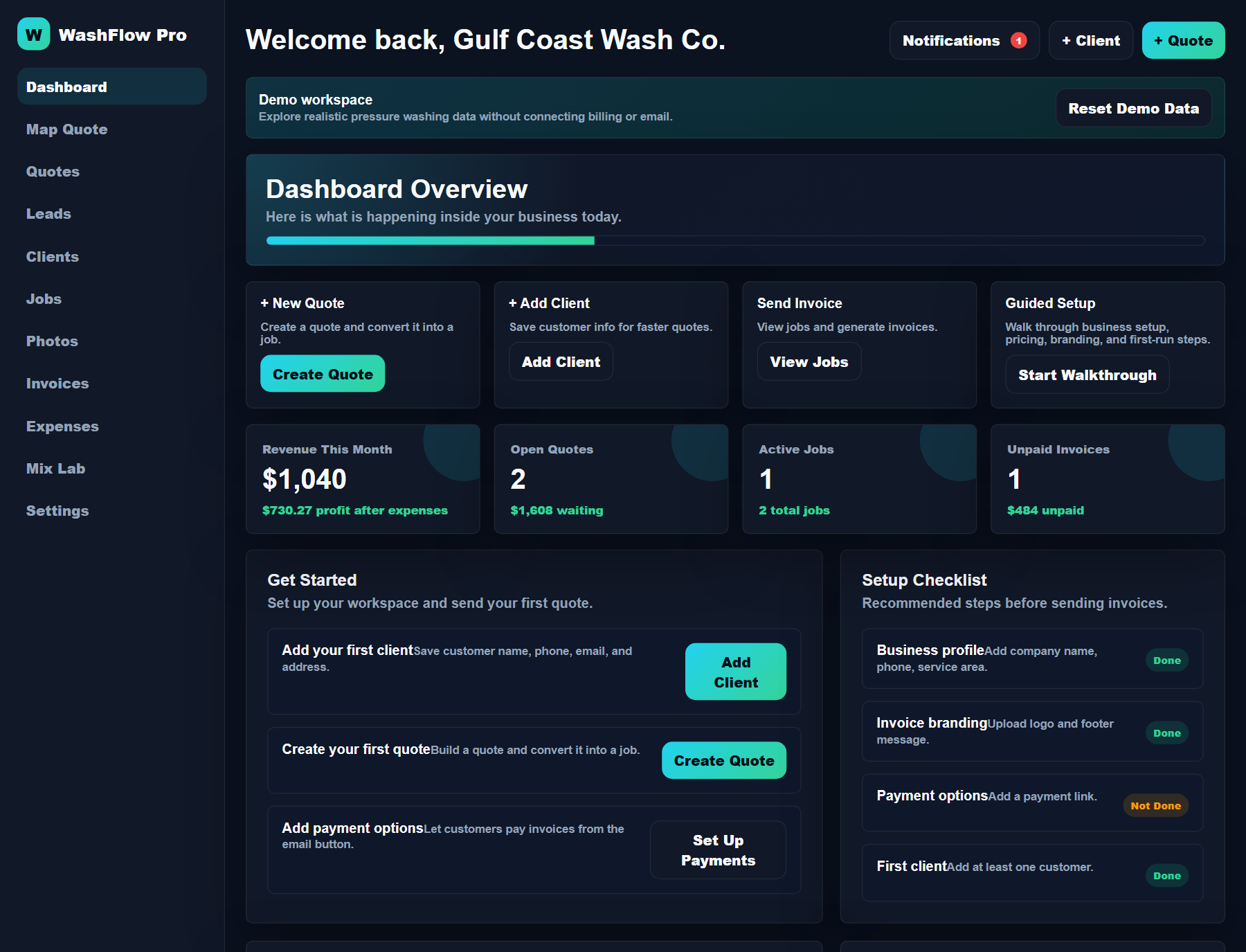
Task: Navigate to Map Quote in sidebar
Action: 66,129
